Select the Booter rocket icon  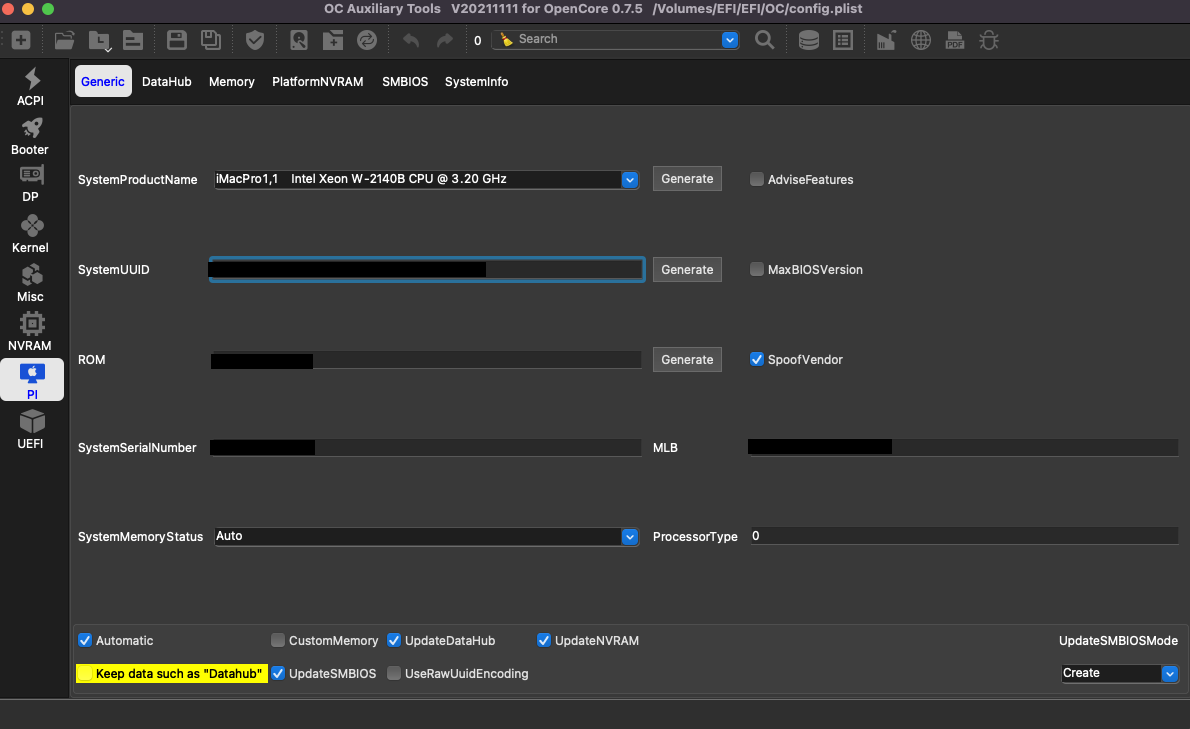tap(30, 136)
